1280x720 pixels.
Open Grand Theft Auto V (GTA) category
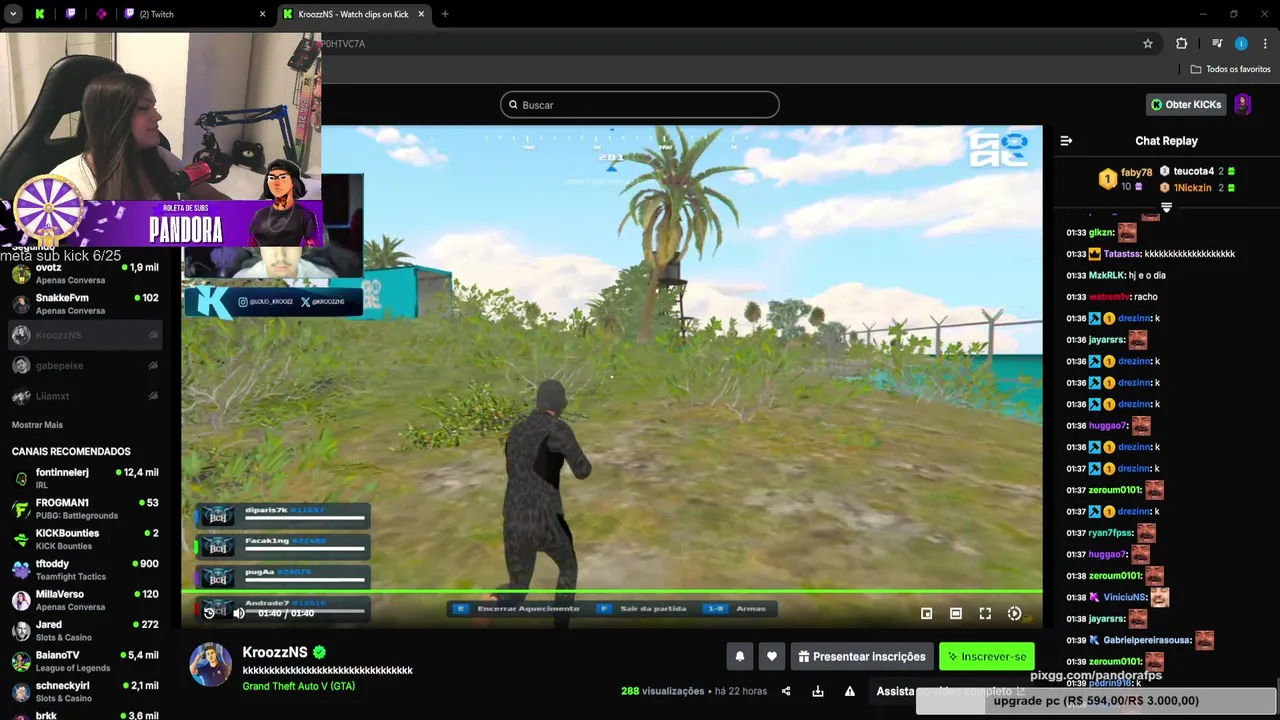pos(298,686)
